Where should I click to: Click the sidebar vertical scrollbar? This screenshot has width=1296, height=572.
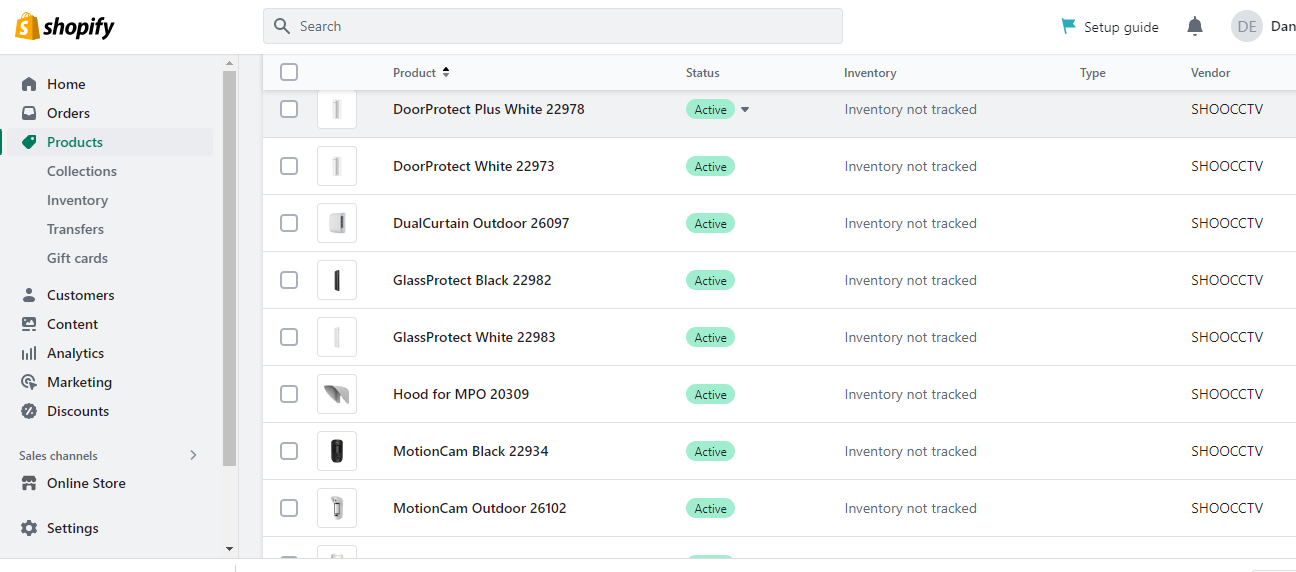pos(229,270)
